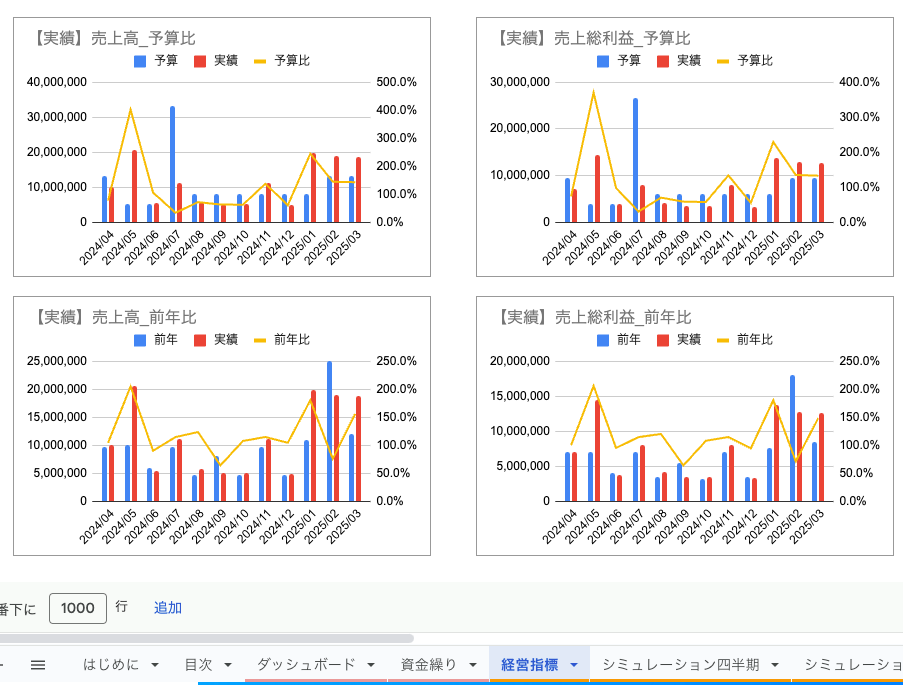This screenshot has height=685, width=903.
Task: Click red 実績 legend swatch in 売上高_前年比 chart
Action: pos(200,340)
